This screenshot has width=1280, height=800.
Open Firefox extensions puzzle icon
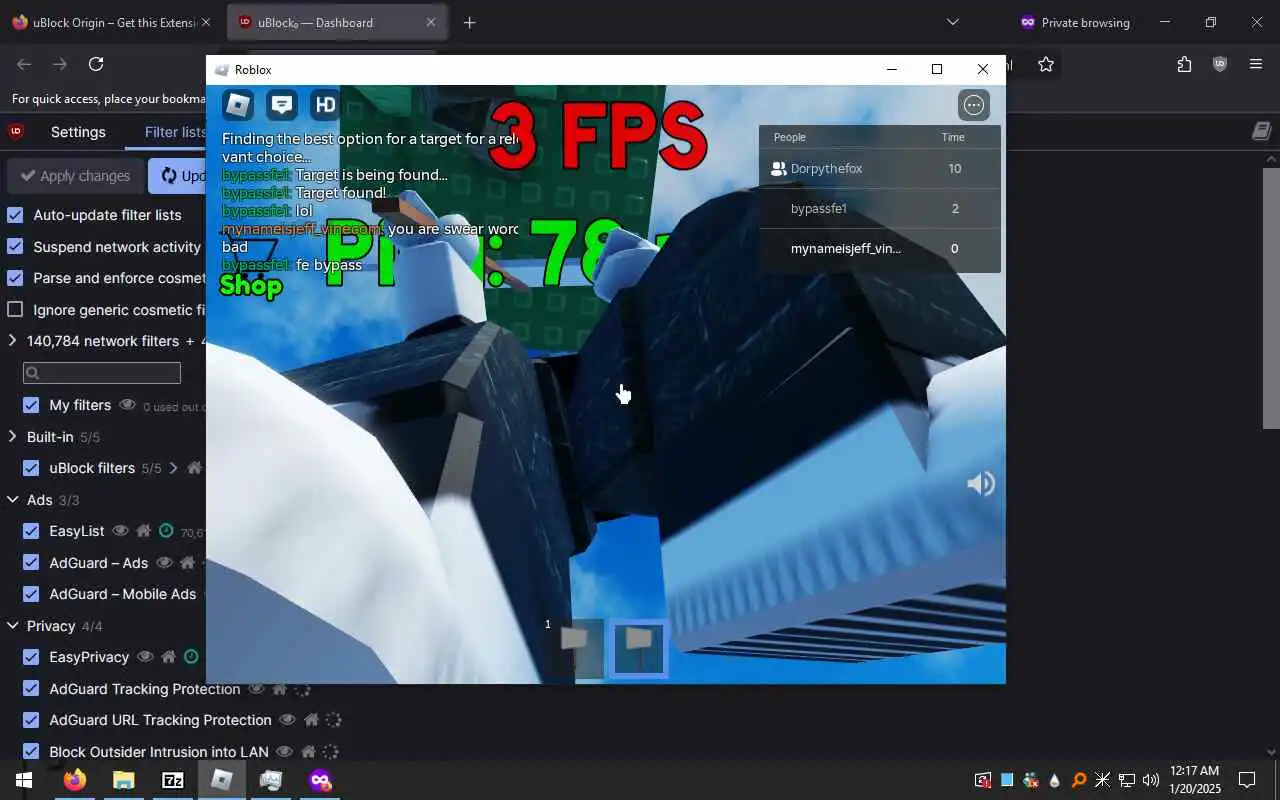pyautogui.click(x=1184, y=64)
